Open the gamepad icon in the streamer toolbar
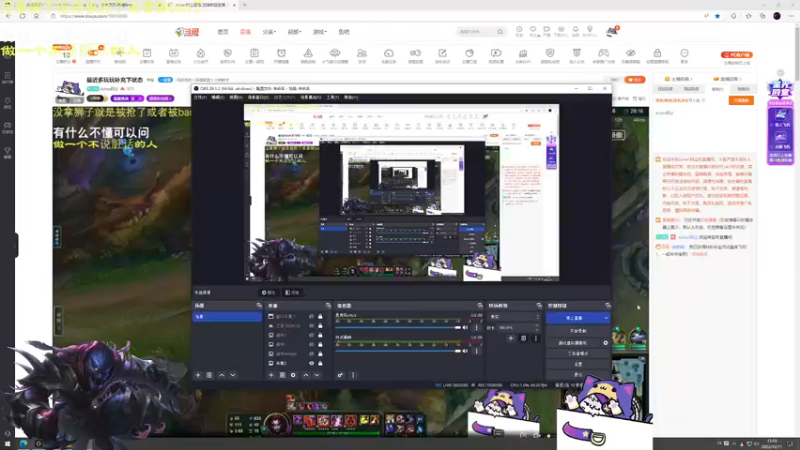Image resolution: width=800 pixels, height=450 pixels. pyautogui.click(x=604, y=53)
